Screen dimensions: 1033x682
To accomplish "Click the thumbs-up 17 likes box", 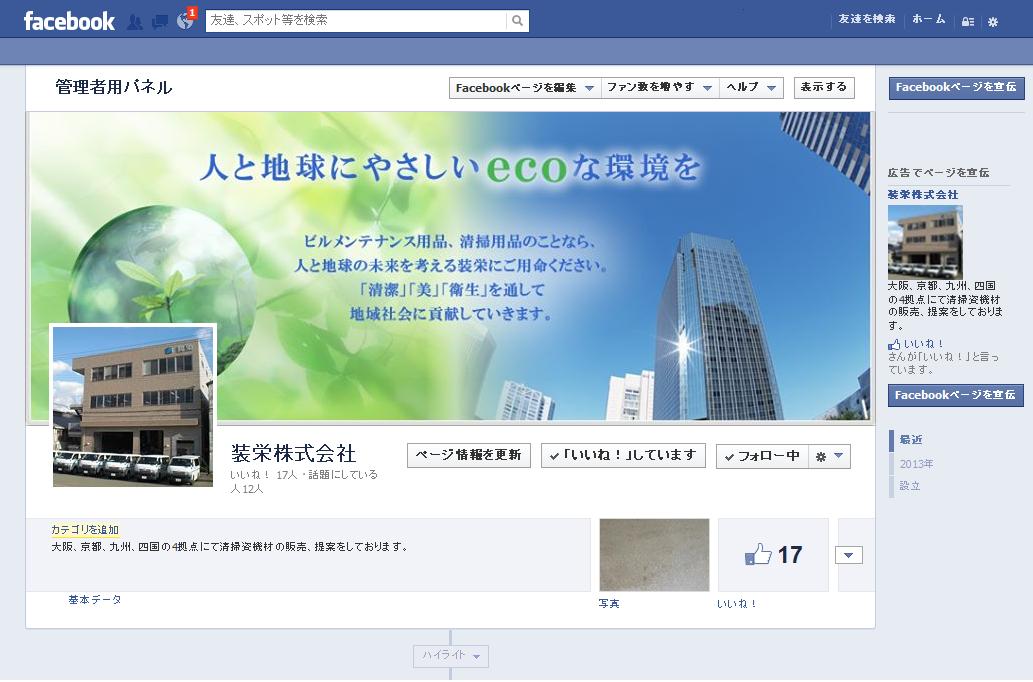I will pos(773,555).
